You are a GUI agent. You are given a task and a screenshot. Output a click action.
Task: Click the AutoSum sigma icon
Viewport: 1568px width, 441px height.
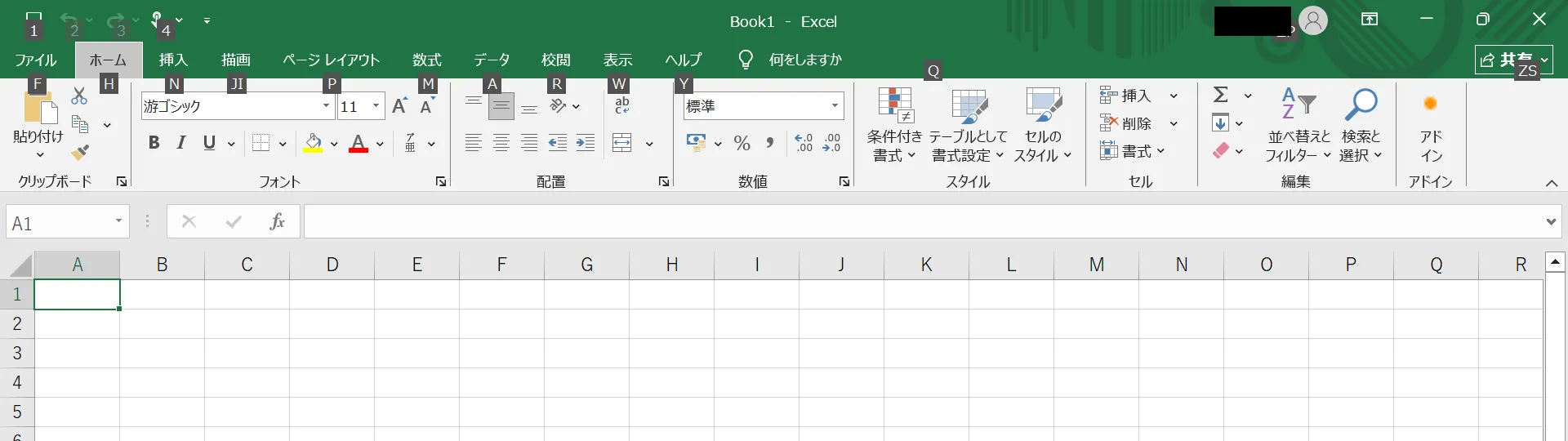1221,96
